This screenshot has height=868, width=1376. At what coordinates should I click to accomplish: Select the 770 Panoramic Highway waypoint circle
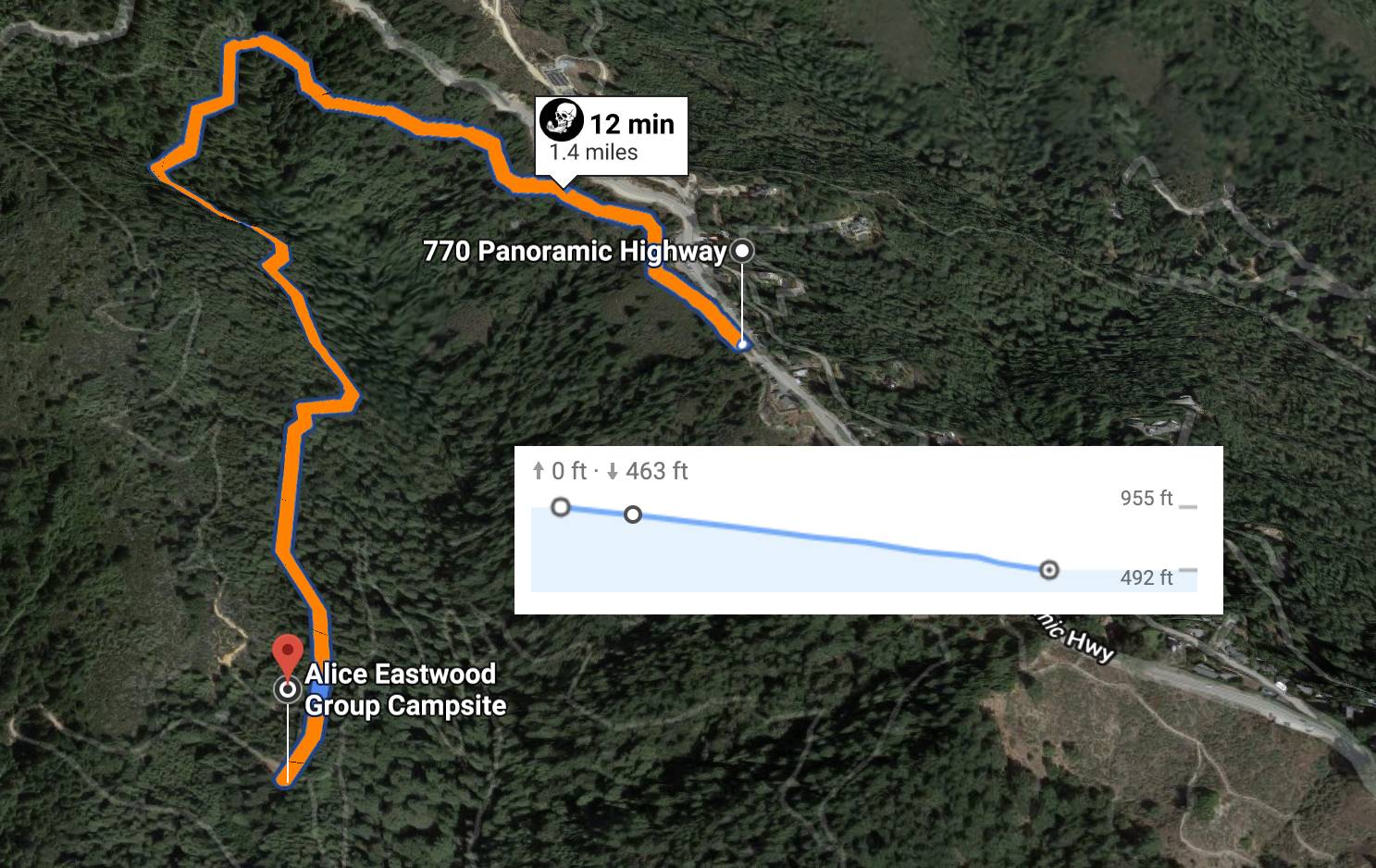coord(742,251)
